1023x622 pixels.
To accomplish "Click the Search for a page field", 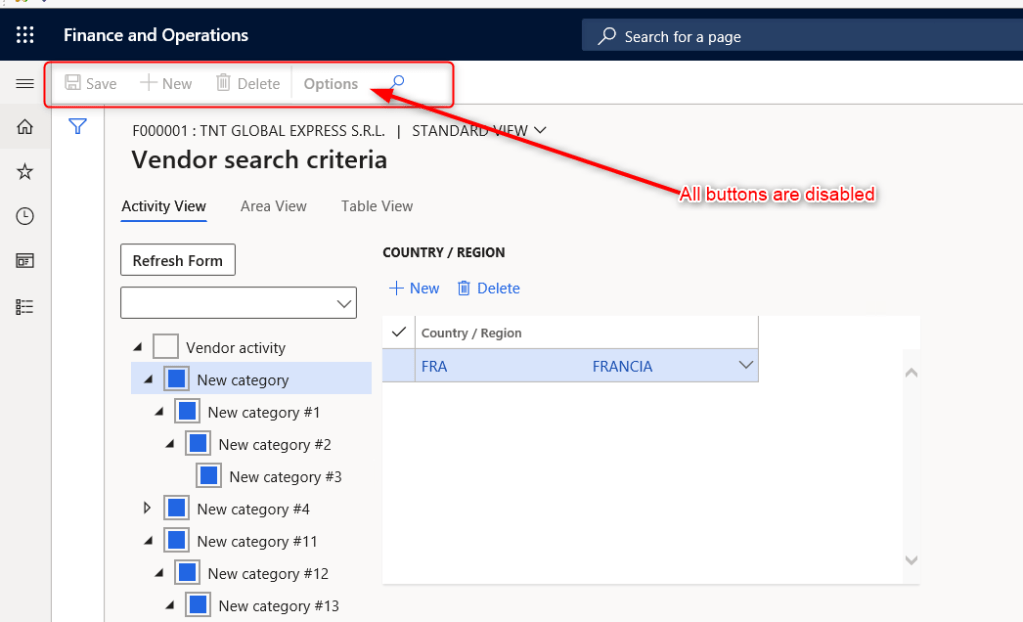I will (800, 36).
